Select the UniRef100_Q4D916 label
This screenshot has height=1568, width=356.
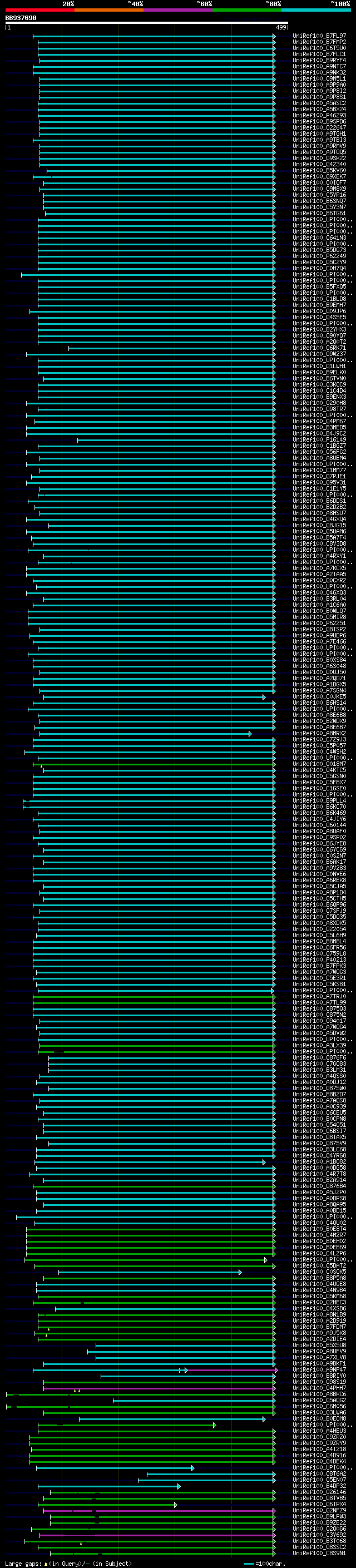[x=319, y=1456]
